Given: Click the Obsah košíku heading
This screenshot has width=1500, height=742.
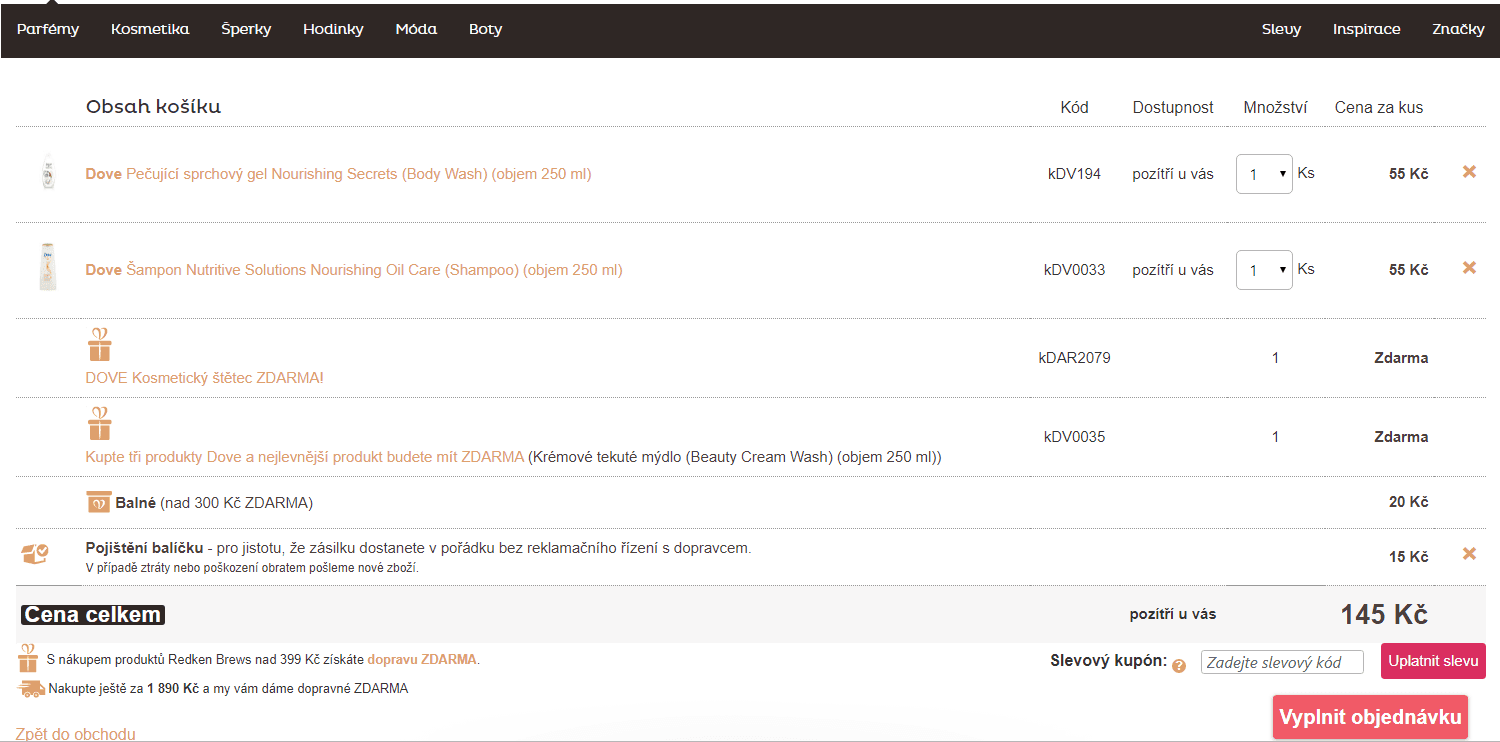Looking at the screenshot, I should [153, 107].
